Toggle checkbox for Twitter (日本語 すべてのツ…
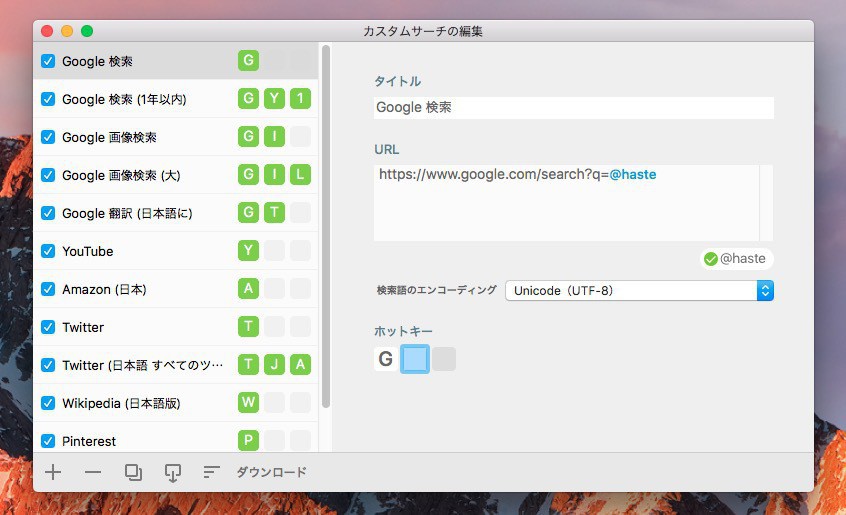 [x=48, y=365]
